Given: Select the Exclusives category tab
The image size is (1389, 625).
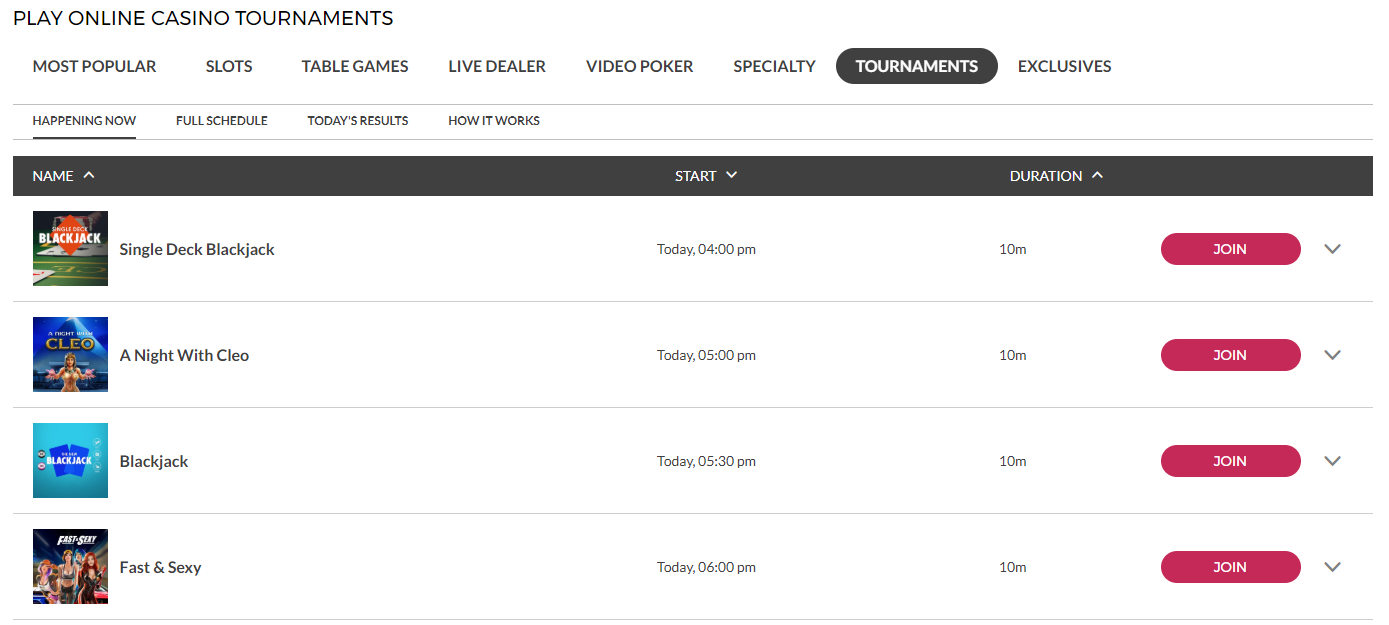Looking at the screenshot, I should pyautogui.click(x=1064, y=66).
